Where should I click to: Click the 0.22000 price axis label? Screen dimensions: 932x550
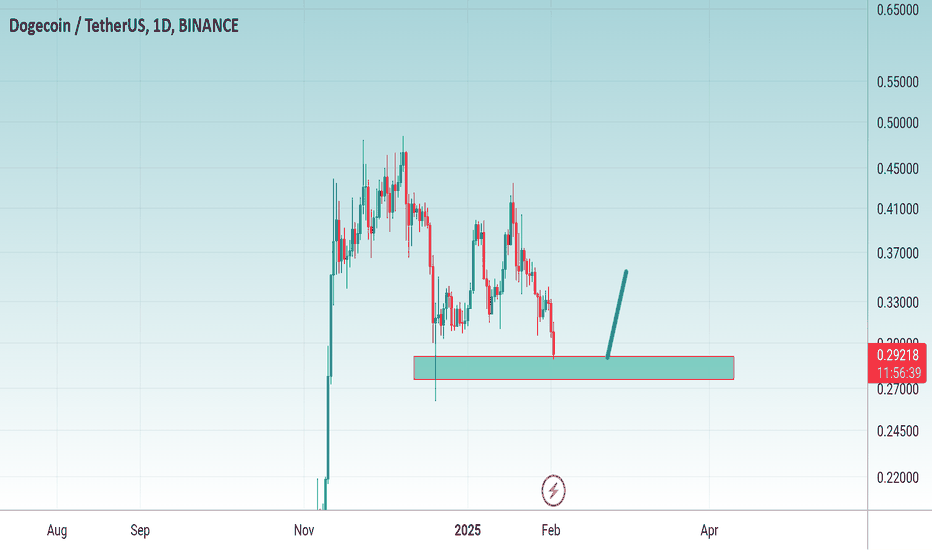pyautogui.click(x=898, y=478)
